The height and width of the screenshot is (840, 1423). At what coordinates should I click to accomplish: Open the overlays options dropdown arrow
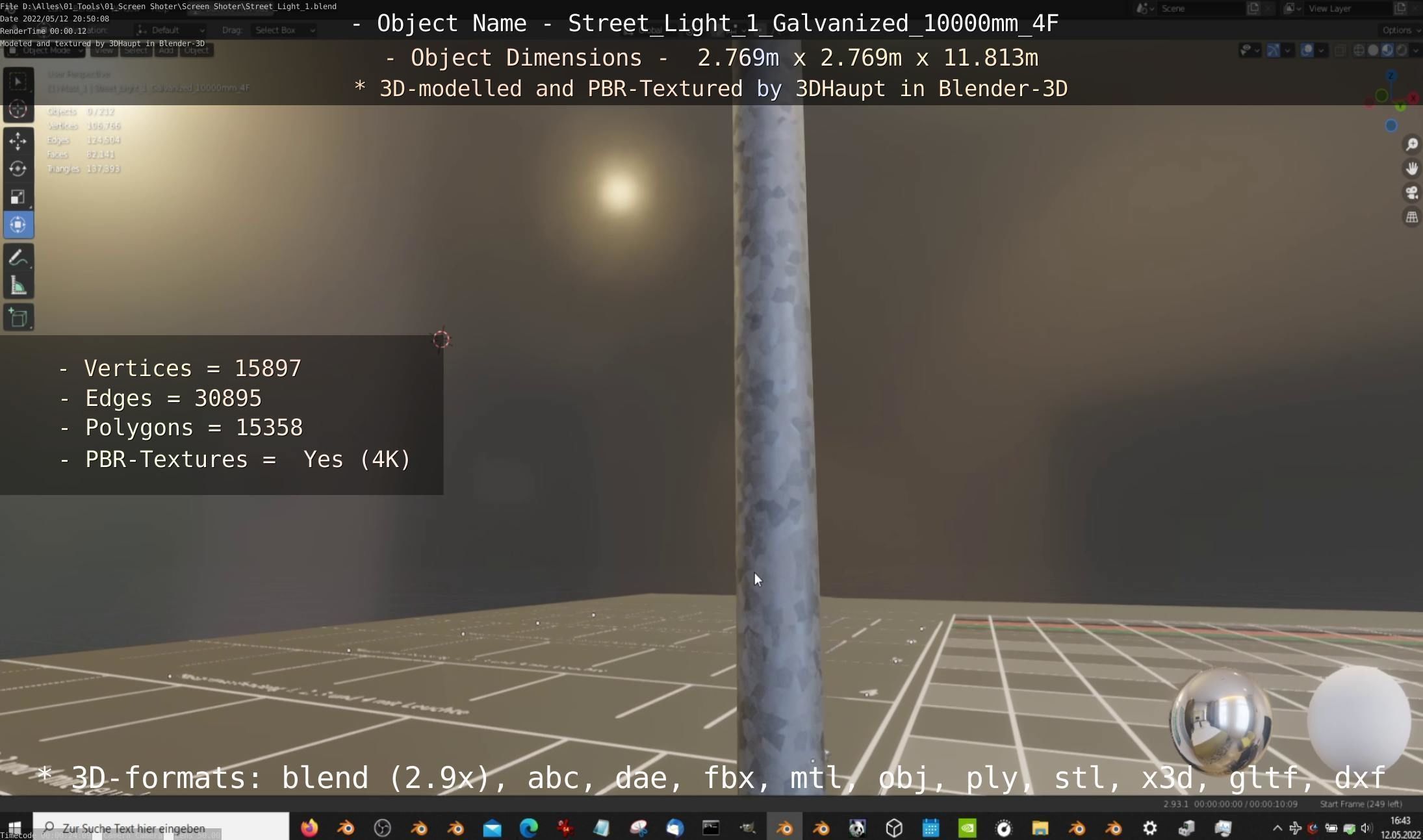tap(1321, 50)
